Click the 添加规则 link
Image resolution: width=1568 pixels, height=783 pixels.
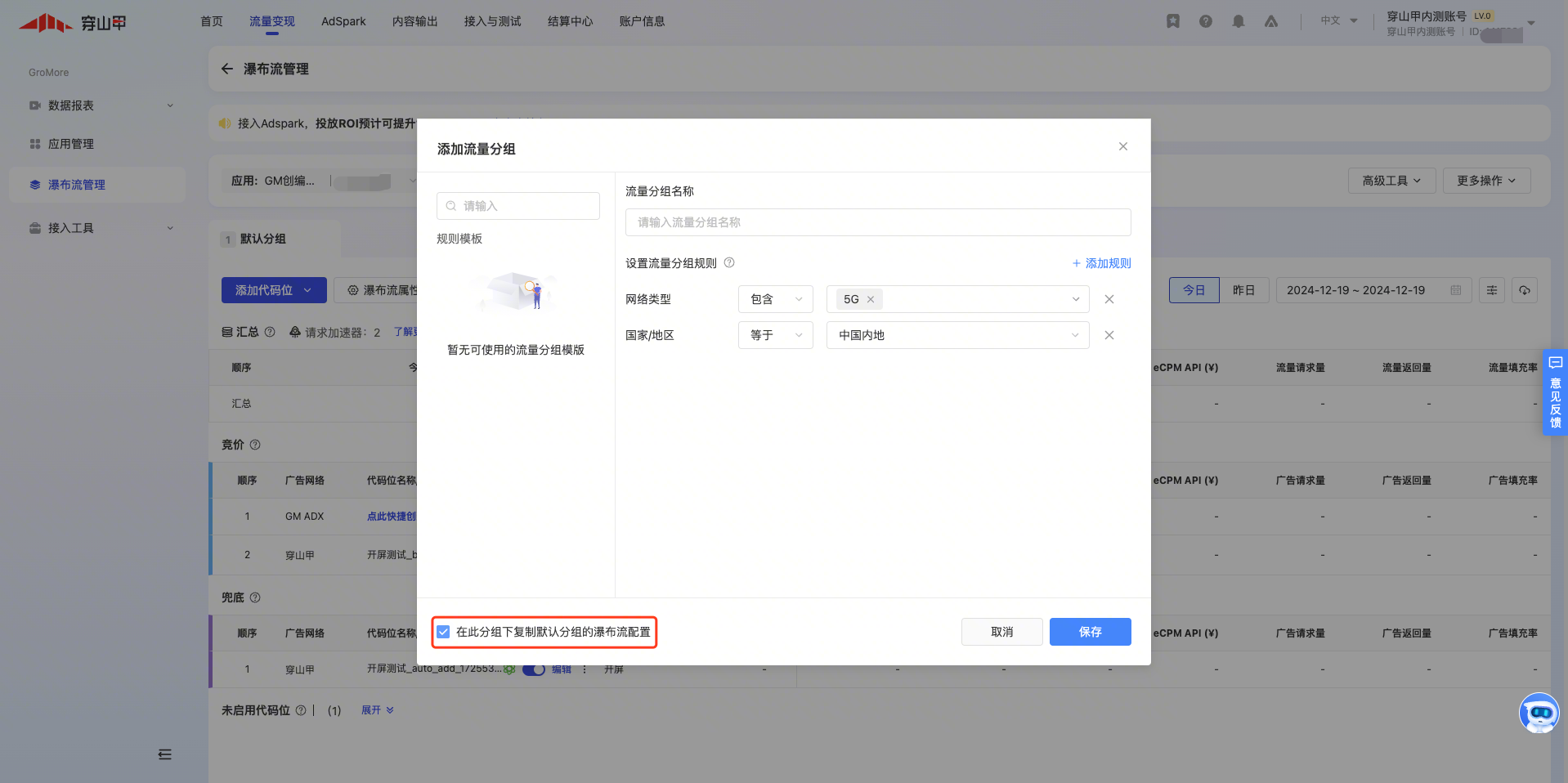[x=1101, y=263]
